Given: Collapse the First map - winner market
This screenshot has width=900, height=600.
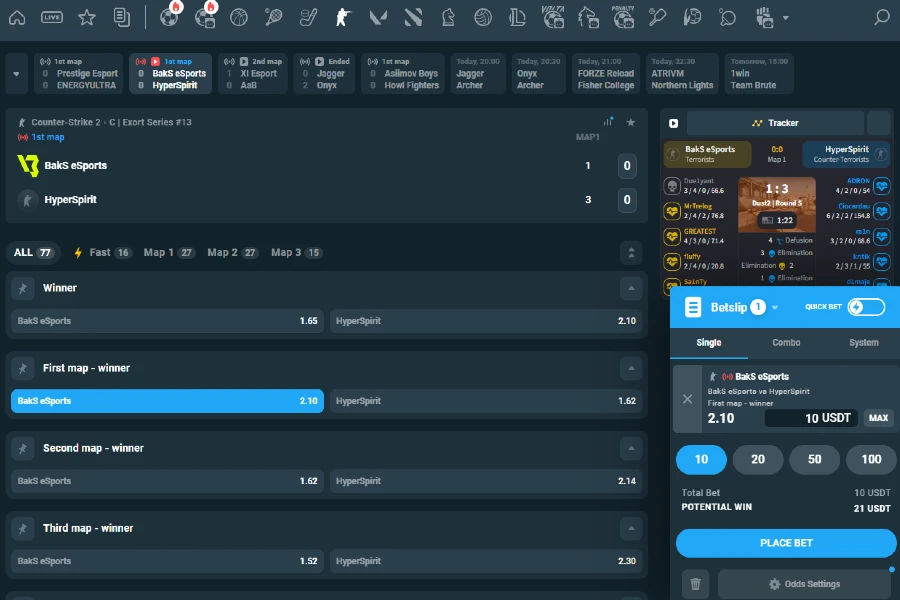Looking at the screenshot, I should point(631,368).
